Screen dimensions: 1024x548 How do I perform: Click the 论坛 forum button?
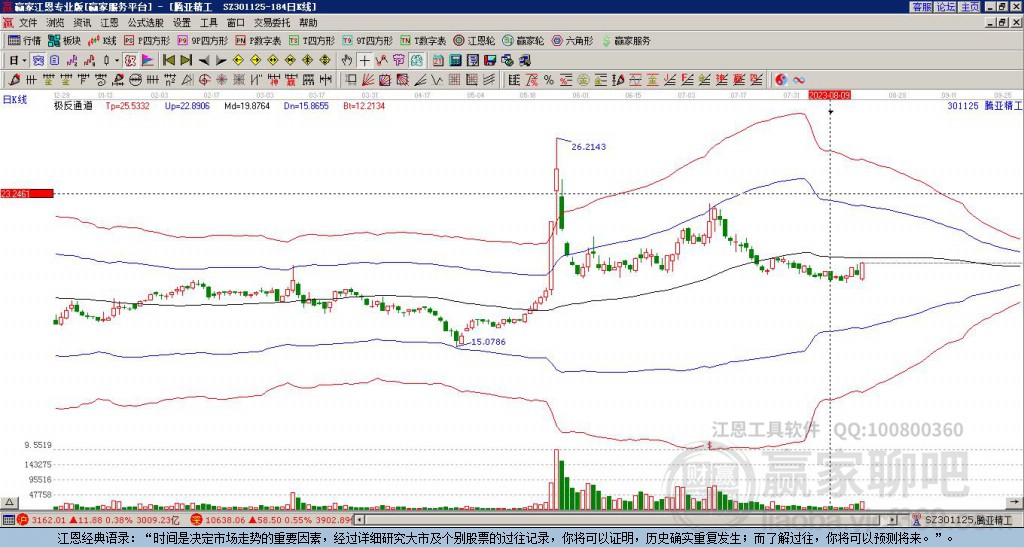pyautogui.click(x=946, y=7)
